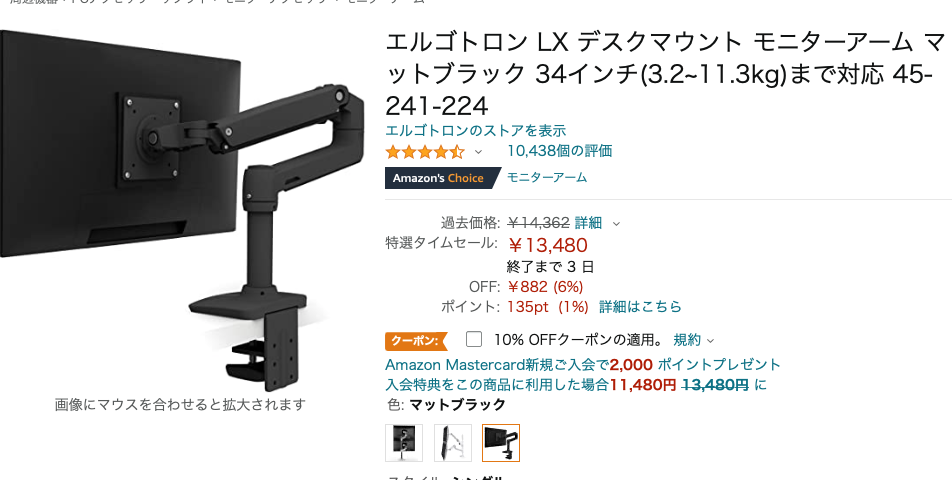Check the 10% OFF coupon checkbox
The image size is (952, 480).
474,339
